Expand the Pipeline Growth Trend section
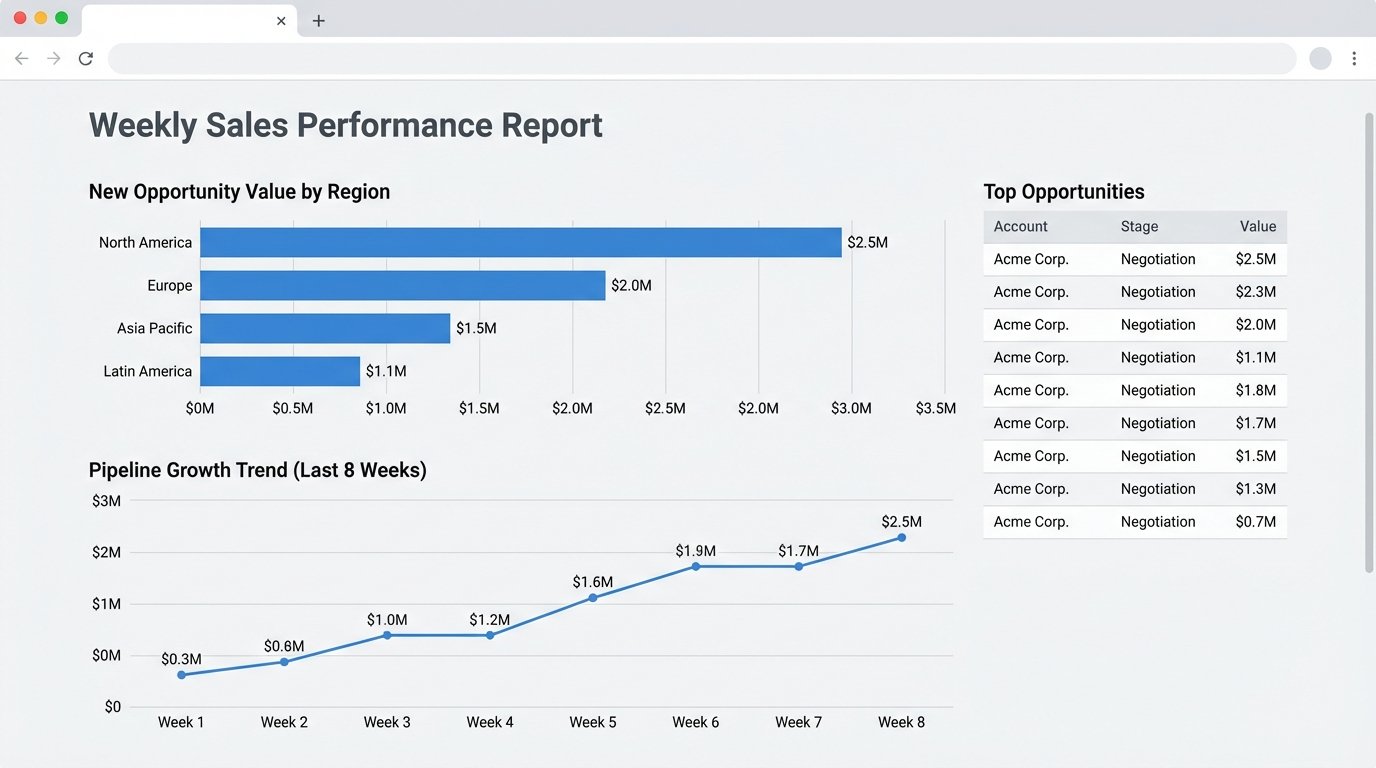The width and height of the screenshot is (1376, 768). tap(257, 469)
